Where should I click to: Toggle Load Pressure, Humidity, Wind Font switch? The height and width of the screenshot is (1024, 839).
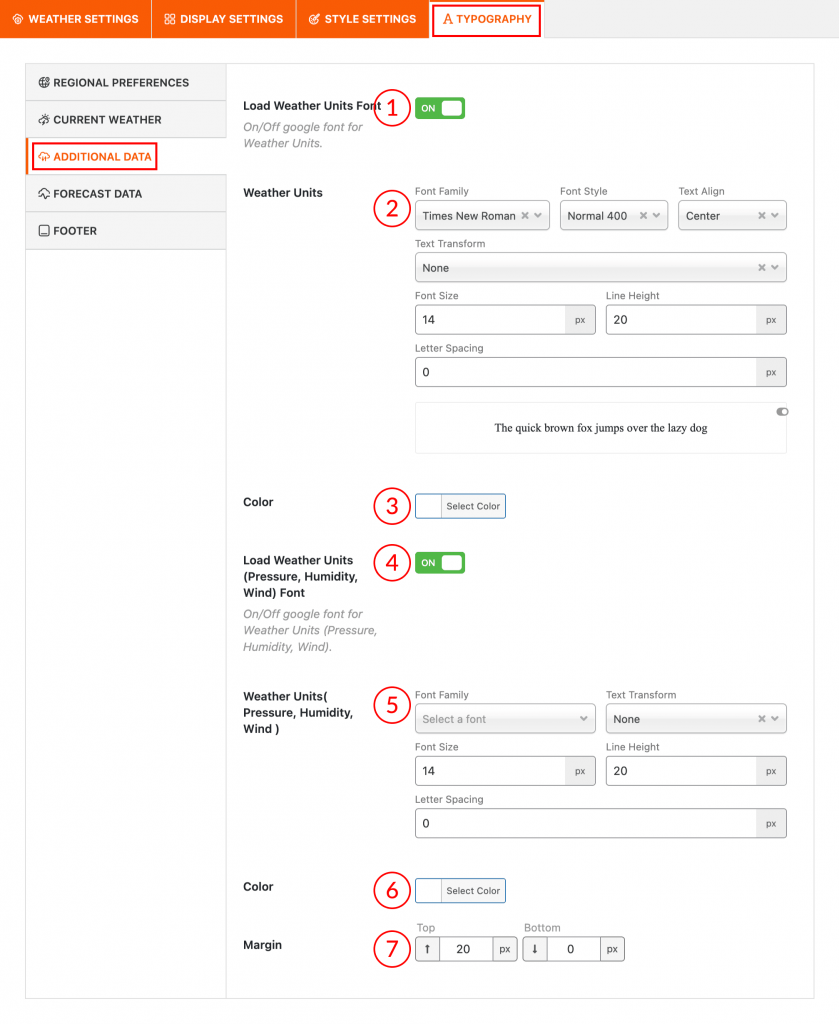[440, 563]
